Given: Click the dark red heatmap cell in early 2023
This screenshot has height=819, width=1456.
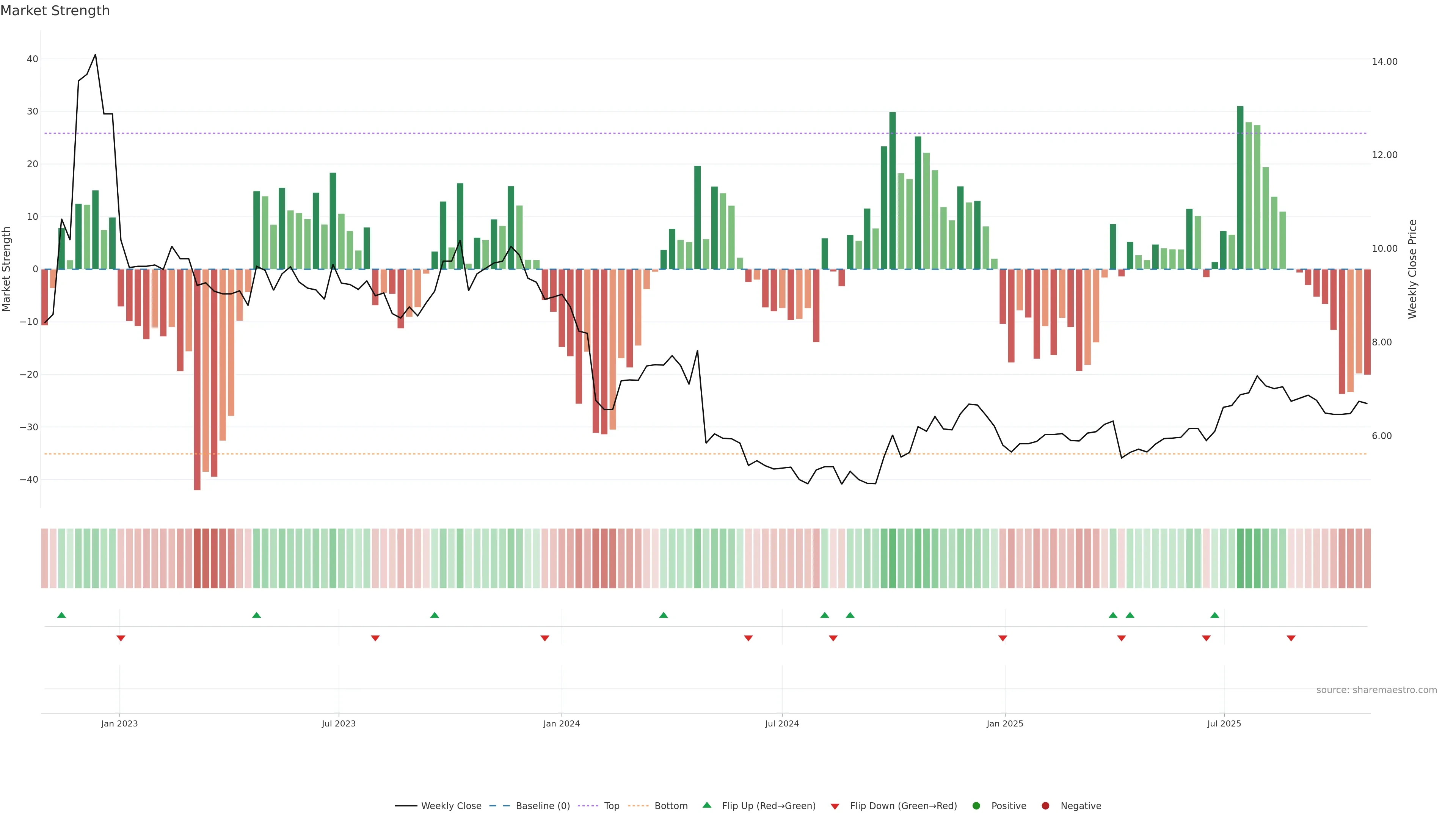Looking at the screenshot, I should 197,559.
